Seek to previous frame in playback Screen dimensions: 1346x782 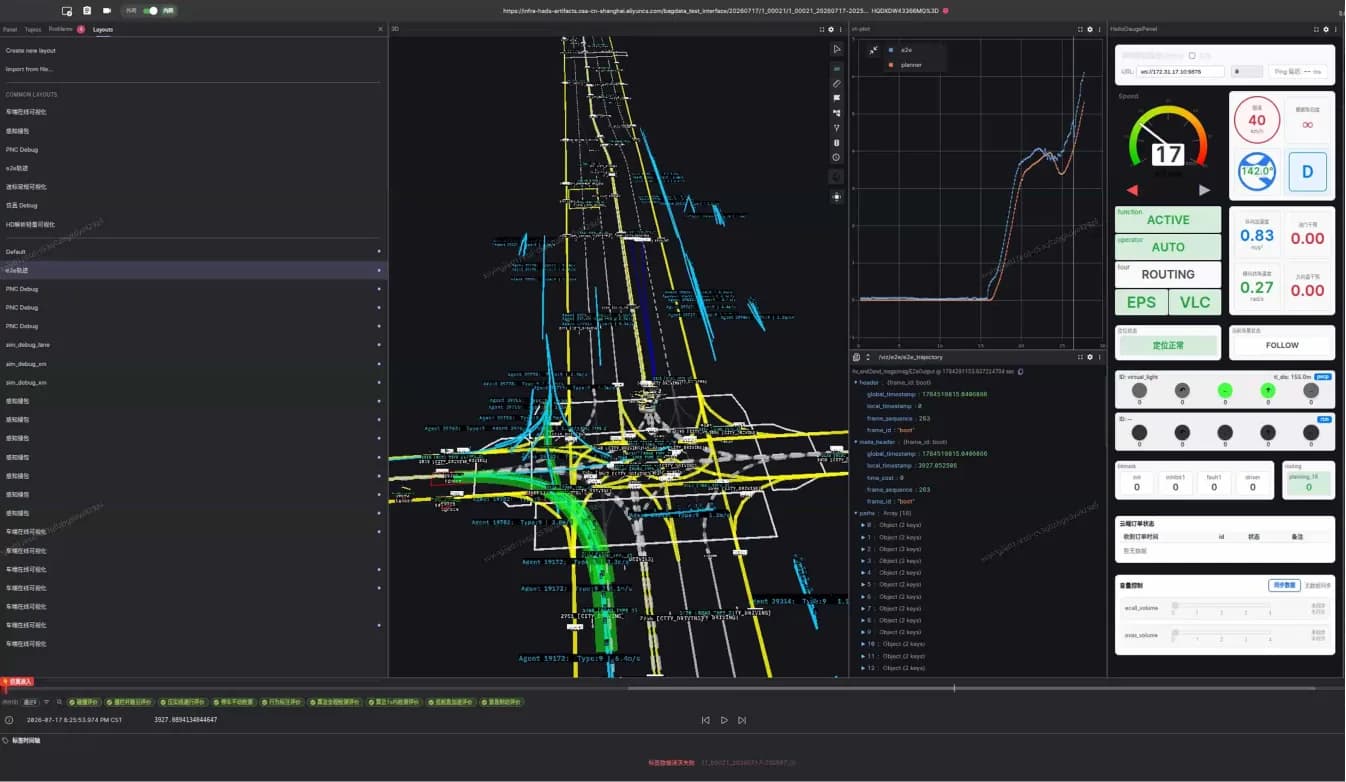click(x=706, y=720)
